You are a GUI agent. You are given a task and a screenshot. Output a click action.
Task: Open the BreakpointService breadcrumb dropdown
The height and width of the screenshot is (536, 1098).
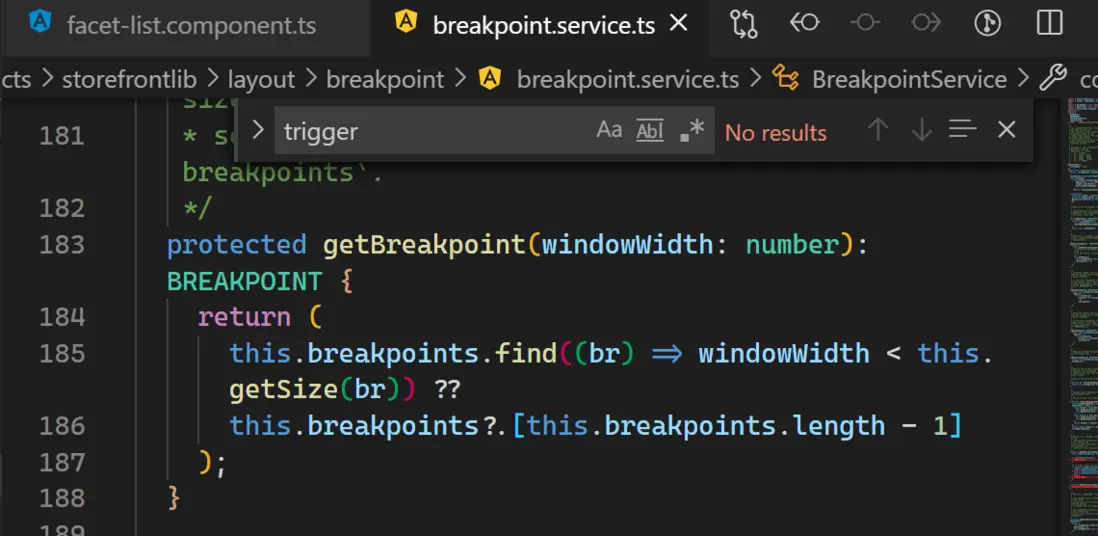point(909,79)
